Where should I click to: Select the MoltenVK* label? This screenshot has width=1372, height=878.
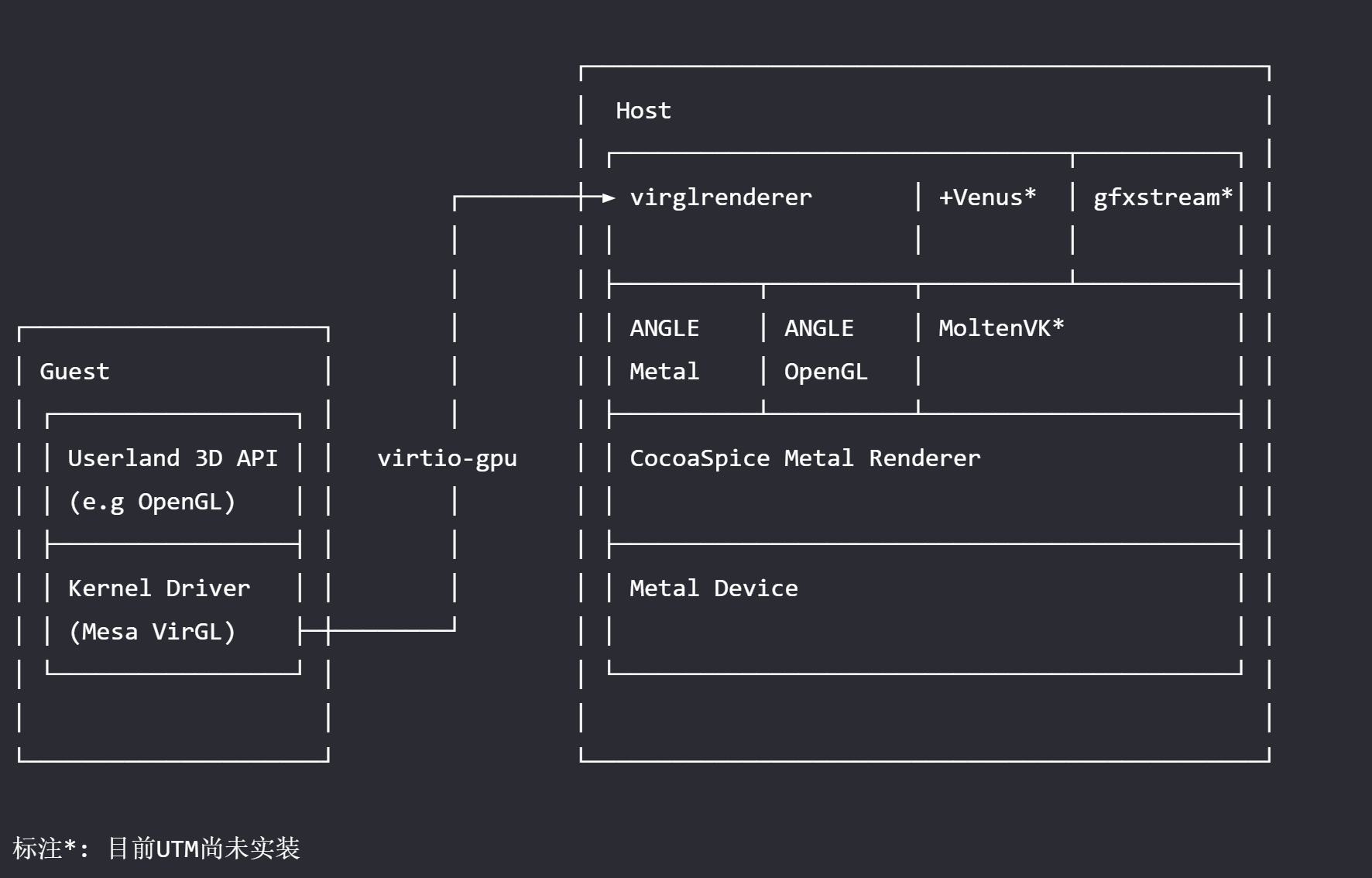coord(1000,328)
